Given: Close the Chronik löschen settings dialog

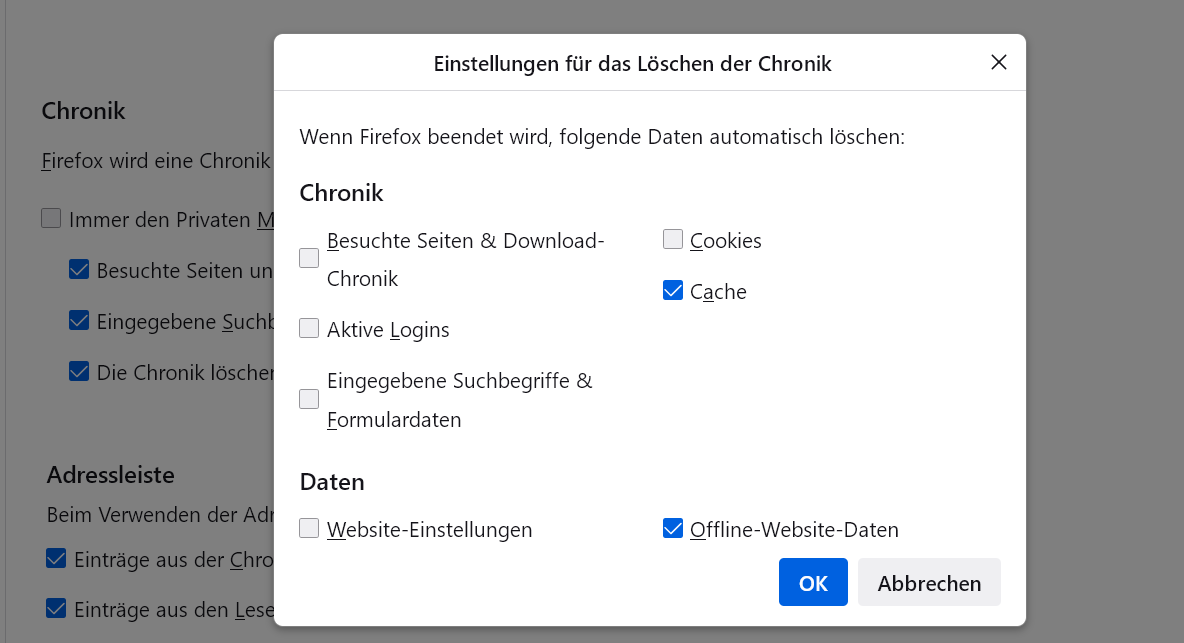Looking at the screenshot, I should pos(998,62).
